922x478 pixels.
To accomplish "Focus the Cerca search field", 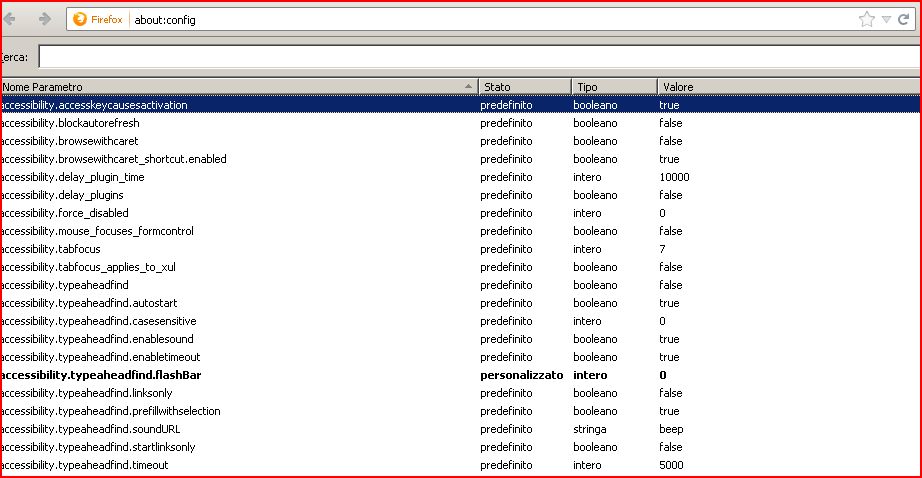I will 480,57.
